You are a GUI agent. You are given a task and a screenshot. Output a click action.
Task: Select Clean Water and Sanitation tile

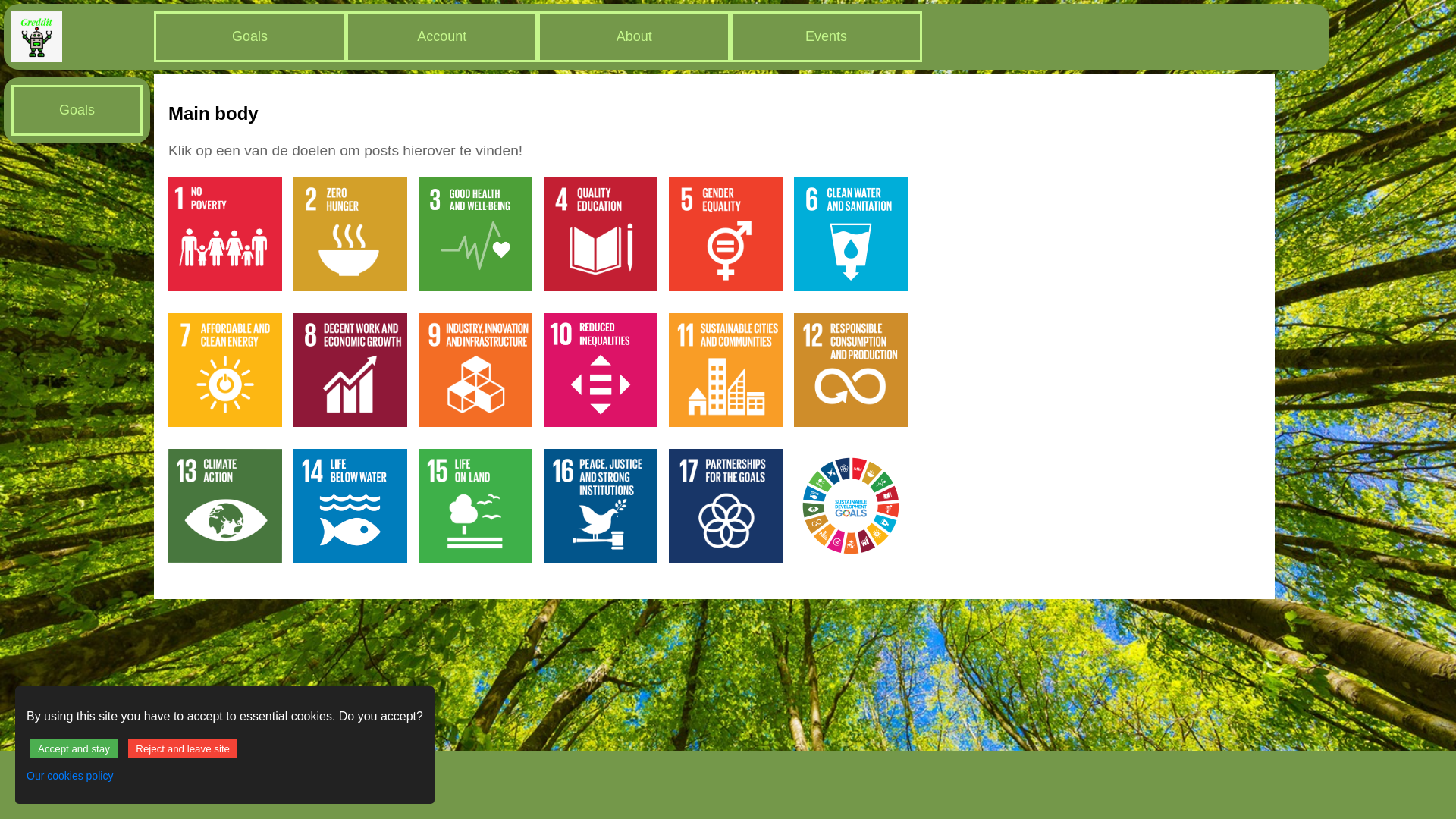[851, 234]
